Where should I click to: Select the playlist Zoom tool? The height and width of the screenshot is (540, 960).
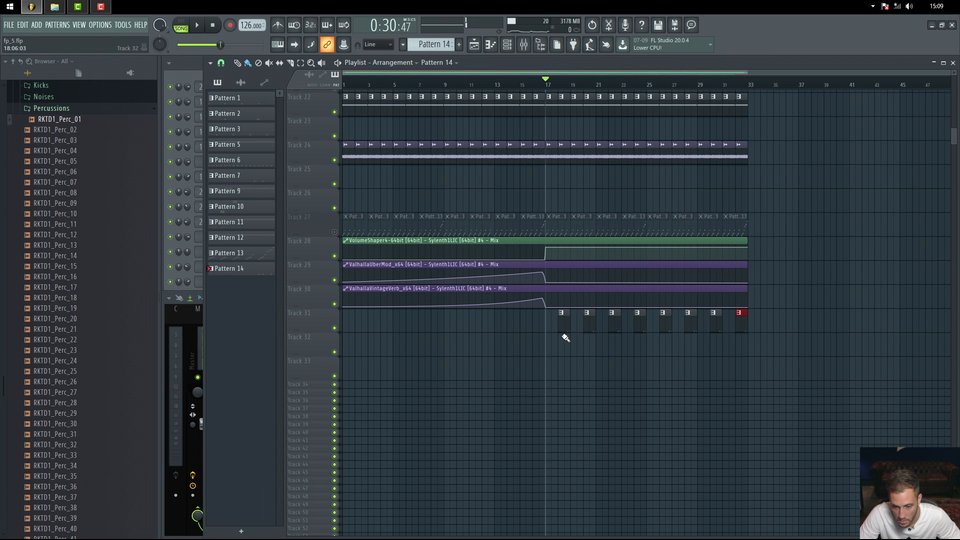click(x=310, y=62)
